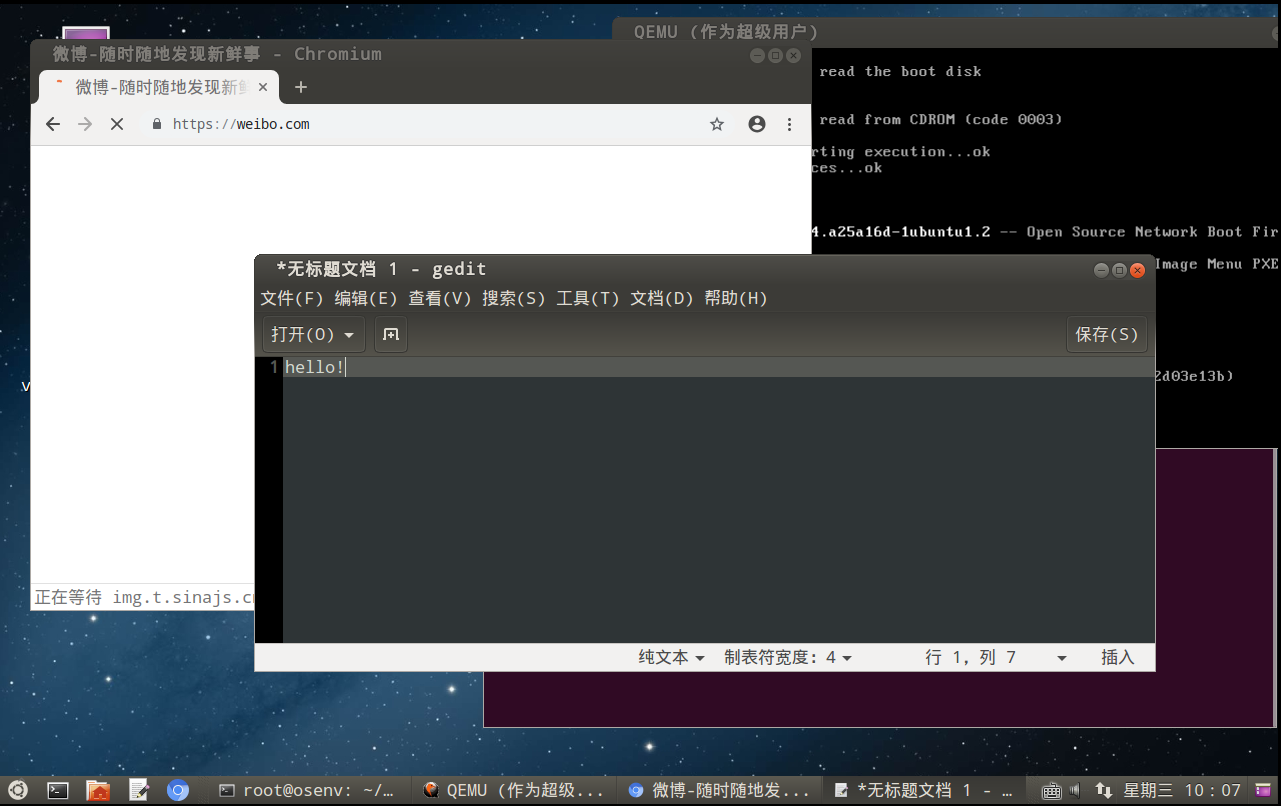Open a new browser tab with +
The width and height of the screenshot is (1281, 806).
300,87
